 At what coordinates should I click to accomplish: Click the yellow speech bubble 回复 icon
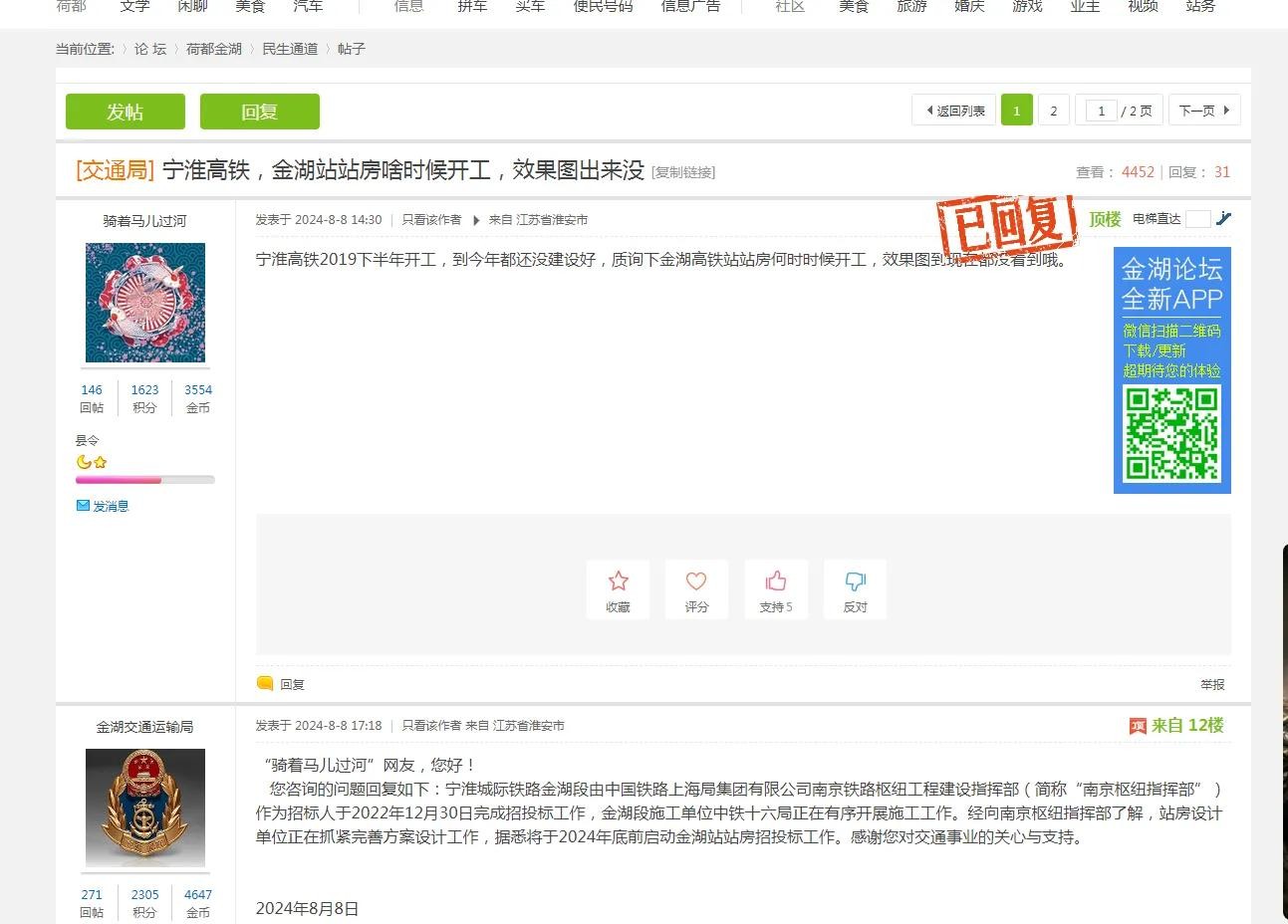pyautogui.click(x=265, y=684)
